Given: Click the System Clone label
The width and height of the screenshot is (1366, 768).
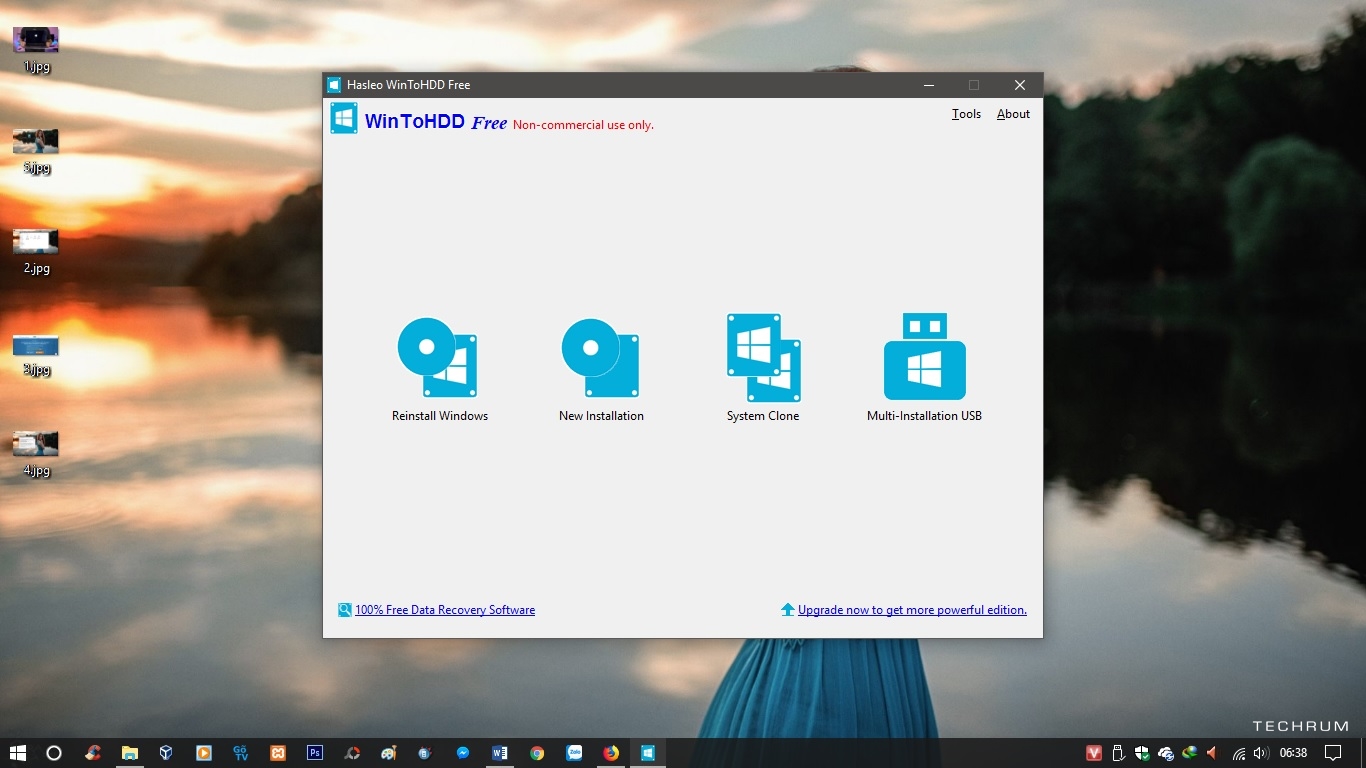Looking at the screenshot, I should coord(763,416).
